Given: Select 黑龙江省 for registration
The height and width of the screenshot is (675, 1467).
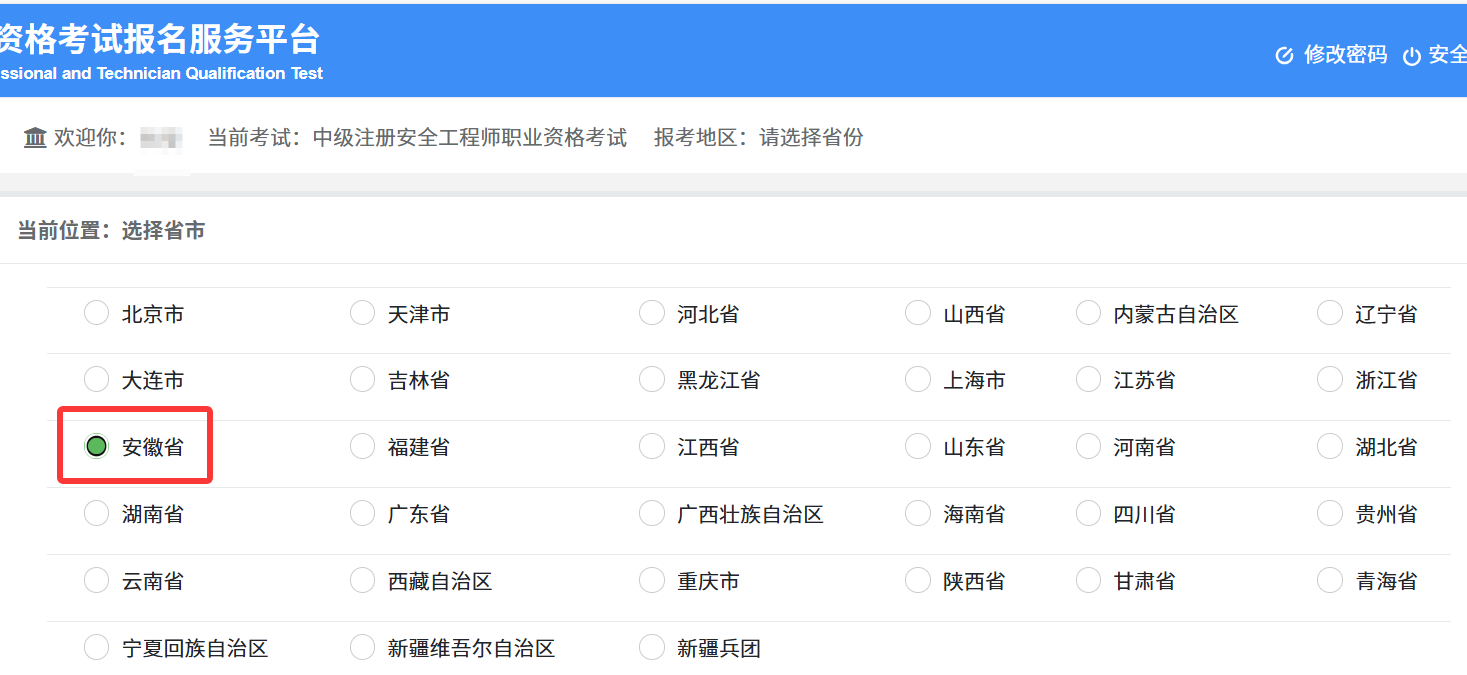Looking at the screenshot, I should (651, 379).
